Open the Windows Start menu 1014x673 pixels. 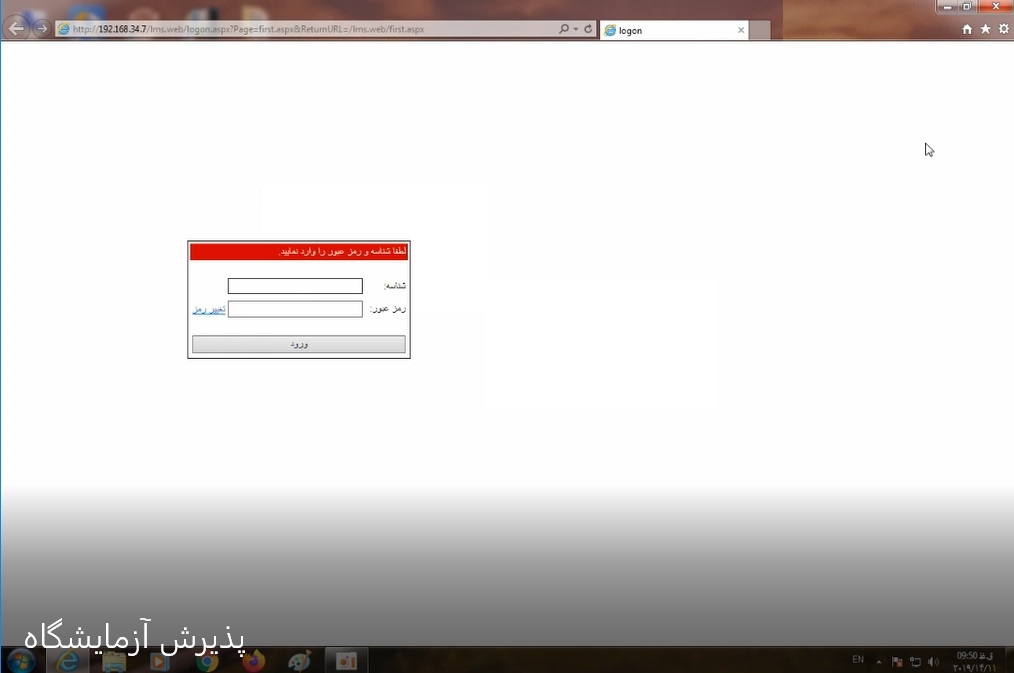[21, 660]
